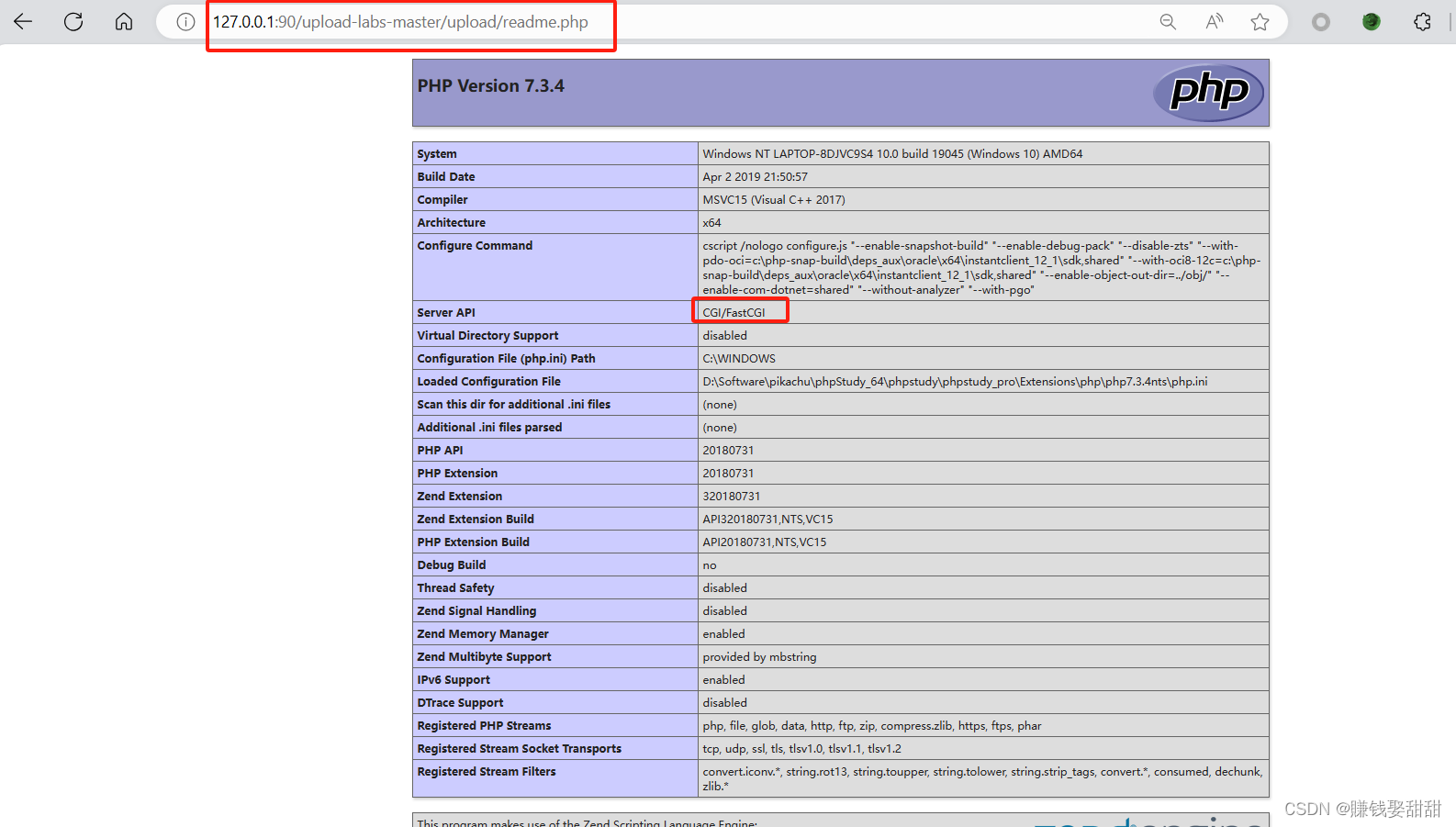Screen dimensions: 1456x827
Task: Select 'API20180731,NTS,VC15' value
Action: point(765,542)
